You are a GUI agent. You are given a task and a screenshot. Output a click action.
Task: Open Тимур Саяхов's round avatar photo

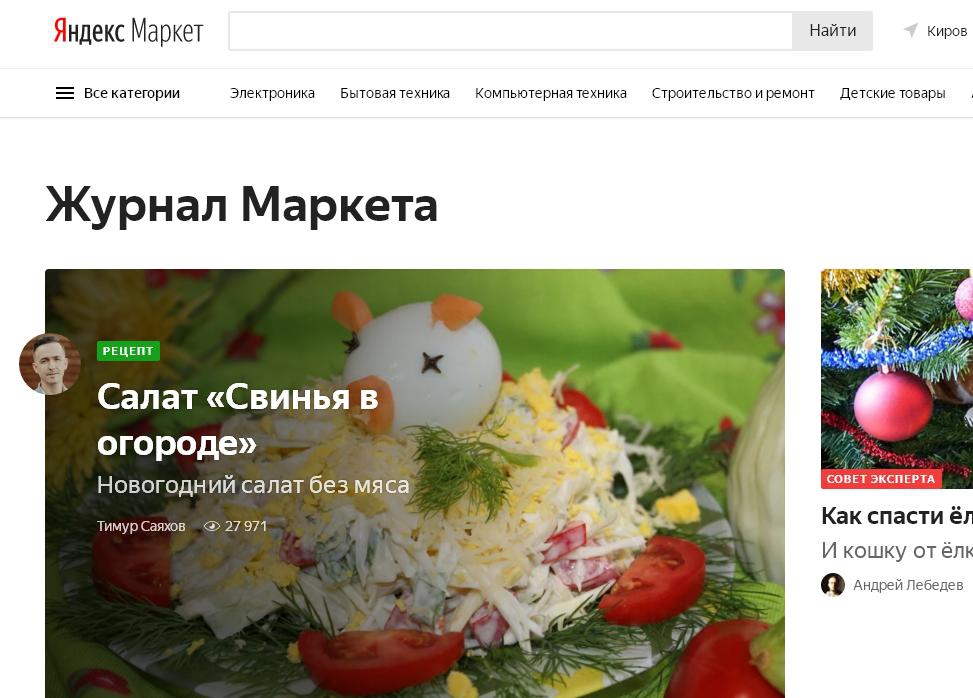pos(50,364)
